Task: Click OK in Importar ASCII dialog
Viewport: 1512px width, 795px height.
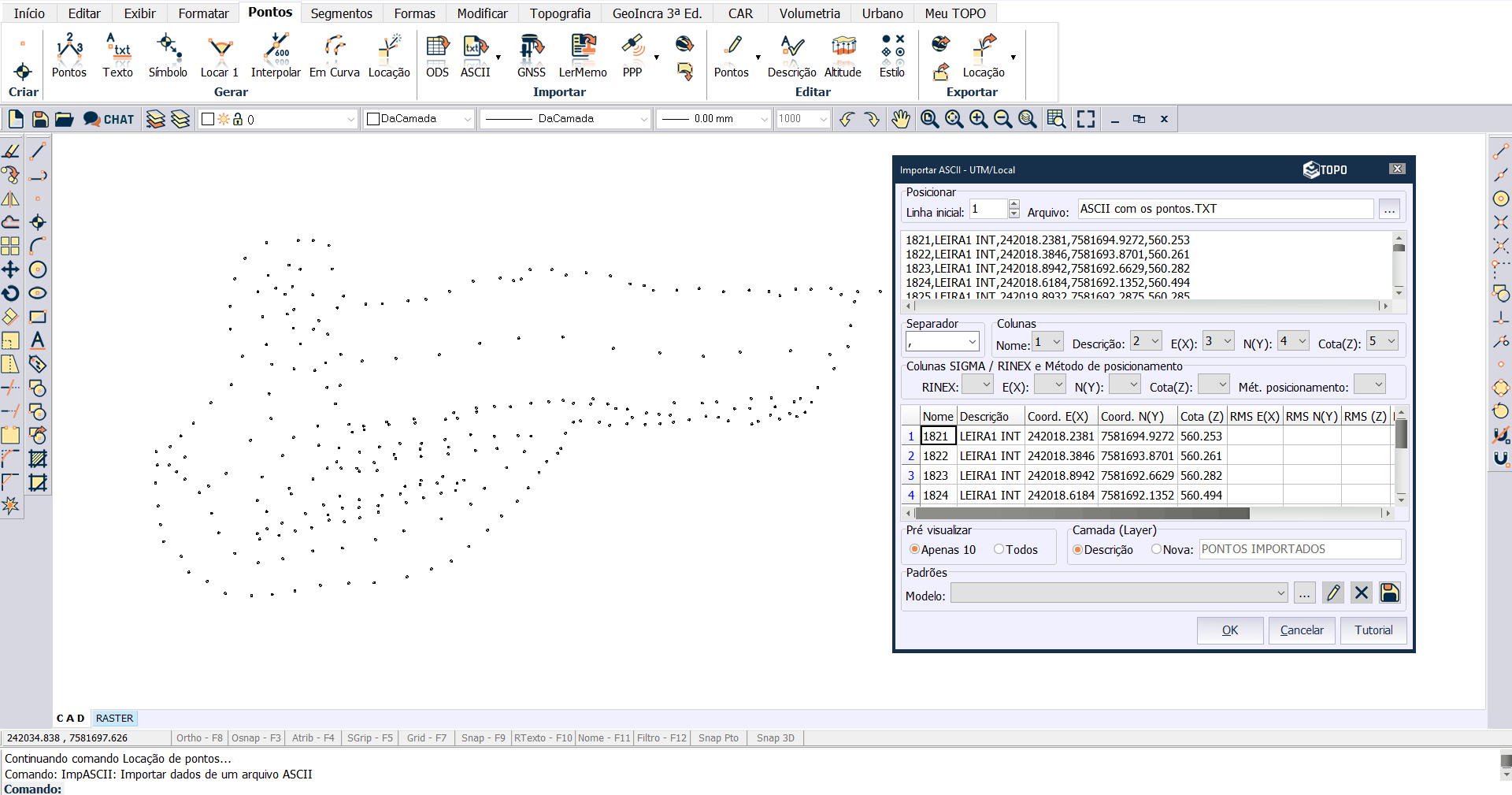Action: (x=1230, y=630)
